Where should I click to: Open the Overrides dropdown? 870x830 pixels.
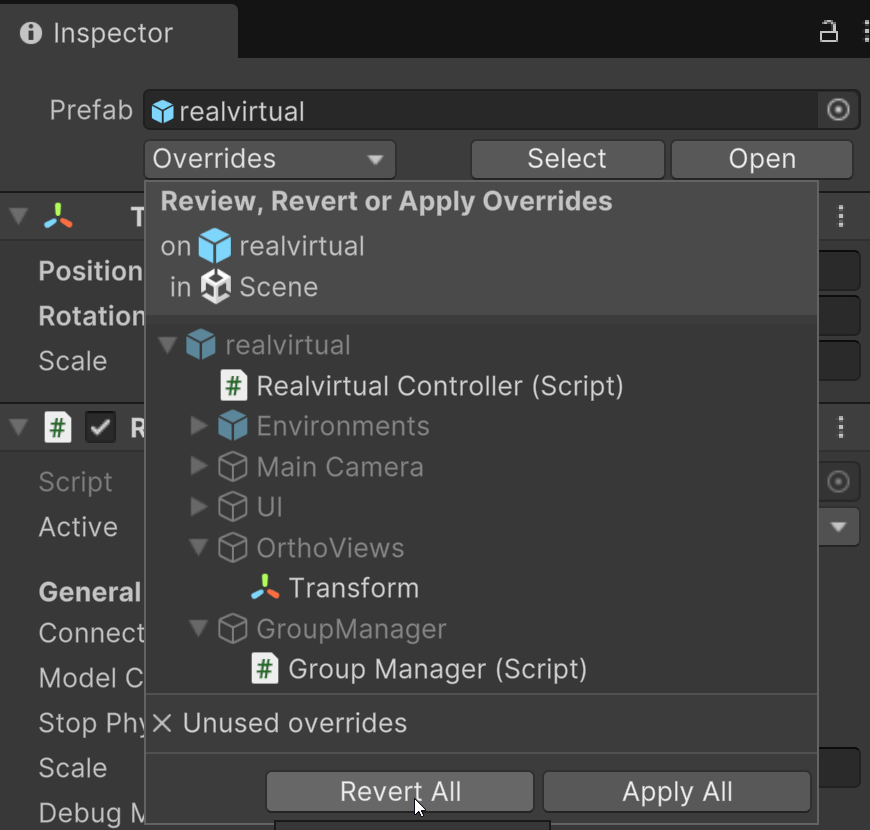point(270,159)
